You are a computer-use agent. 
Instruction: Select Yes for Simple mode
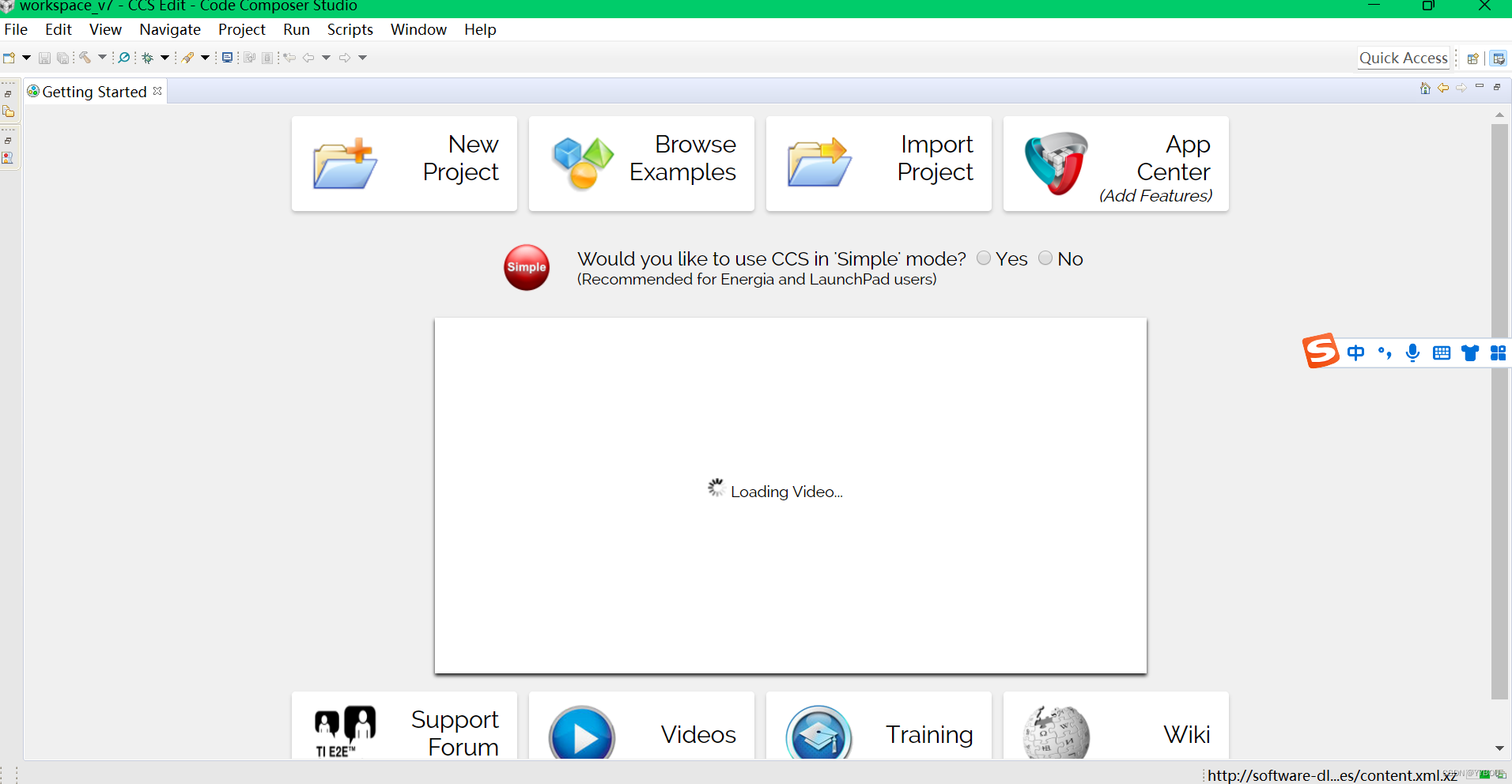[984, 258]
